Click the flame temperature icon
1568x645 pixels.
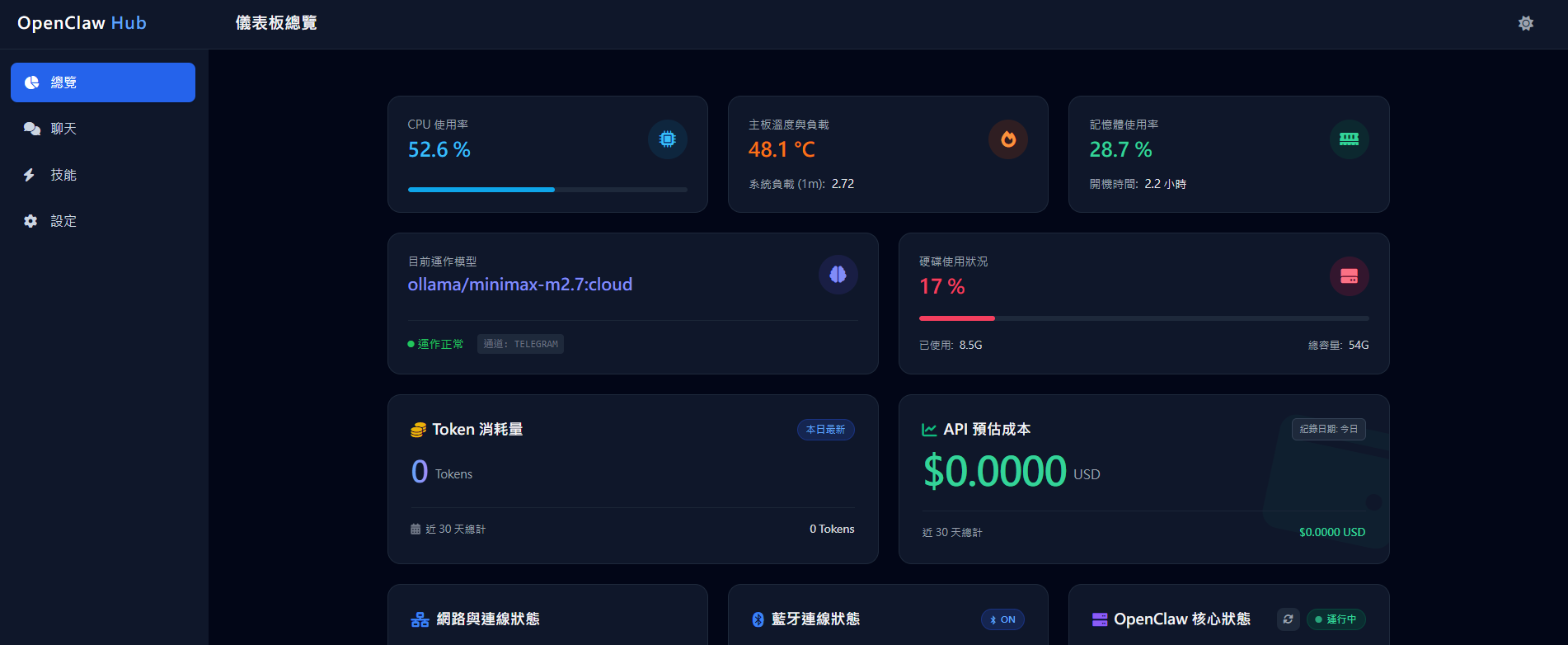pyautogui.click(x=1008, y=139)
